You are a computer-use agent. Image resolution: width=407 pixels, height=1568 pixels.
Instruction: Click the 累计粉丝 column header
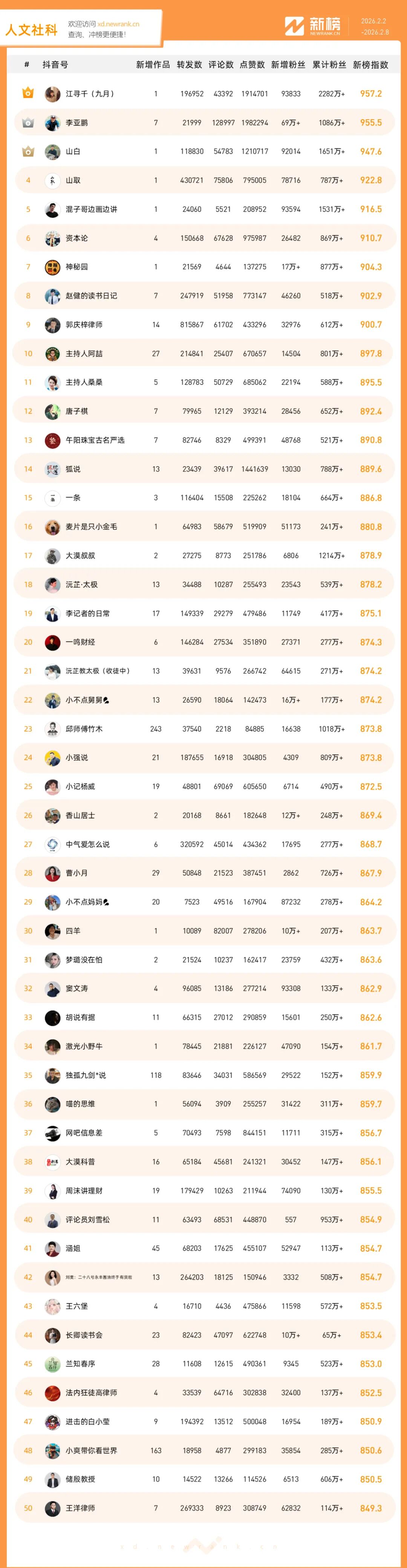[x=329, y=65]
